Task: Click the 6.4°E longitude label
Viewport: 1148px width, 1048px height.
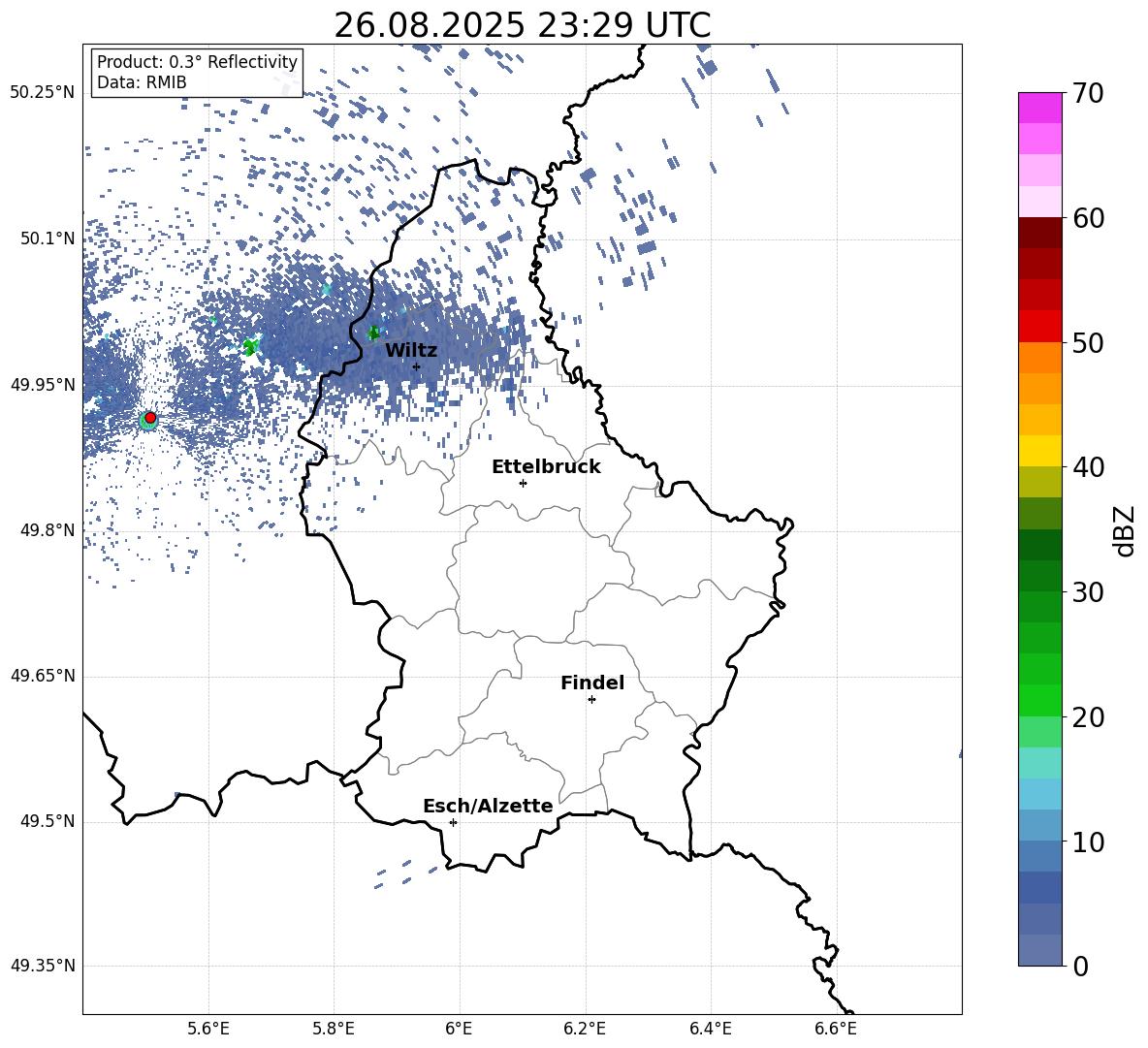Action: [x=710, y=1029]
